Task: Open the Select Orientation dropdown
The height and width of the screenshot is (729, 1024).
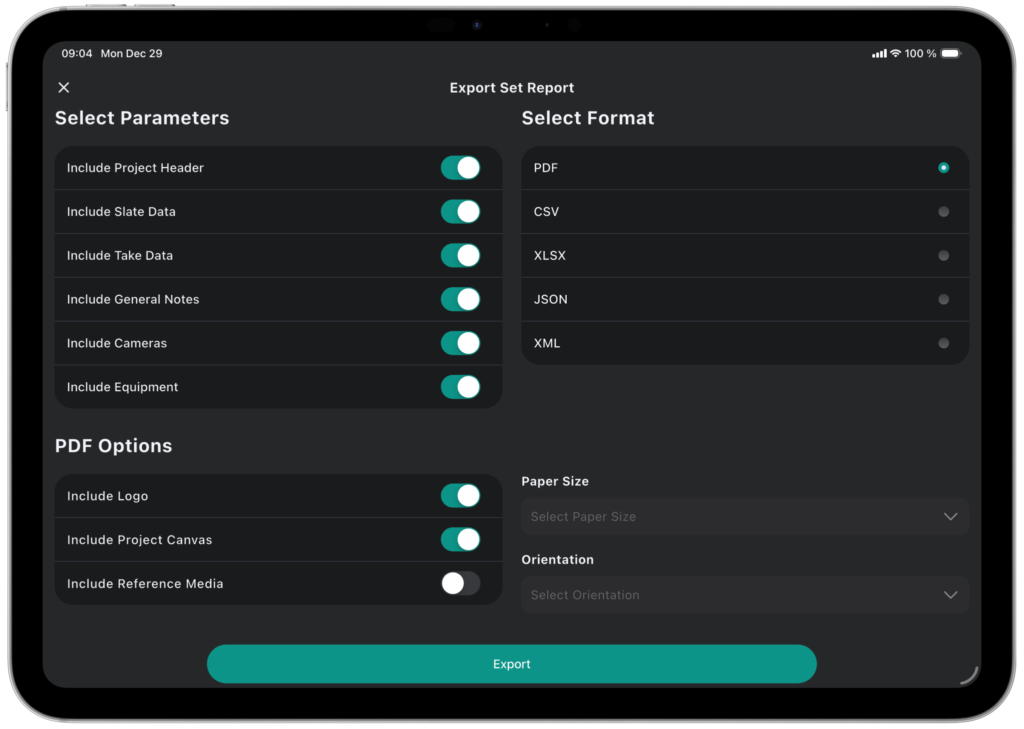Action: coord(744,595)
